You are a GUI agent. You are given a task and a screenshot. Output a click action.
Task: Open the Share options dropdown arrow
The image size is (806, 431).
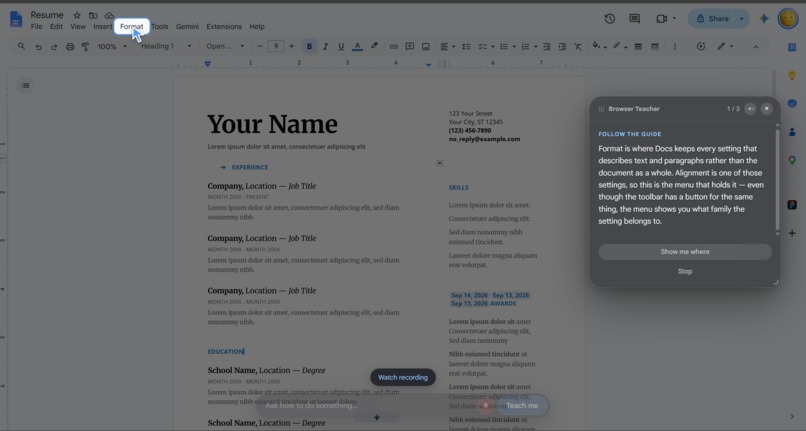(x=742, y=19)
